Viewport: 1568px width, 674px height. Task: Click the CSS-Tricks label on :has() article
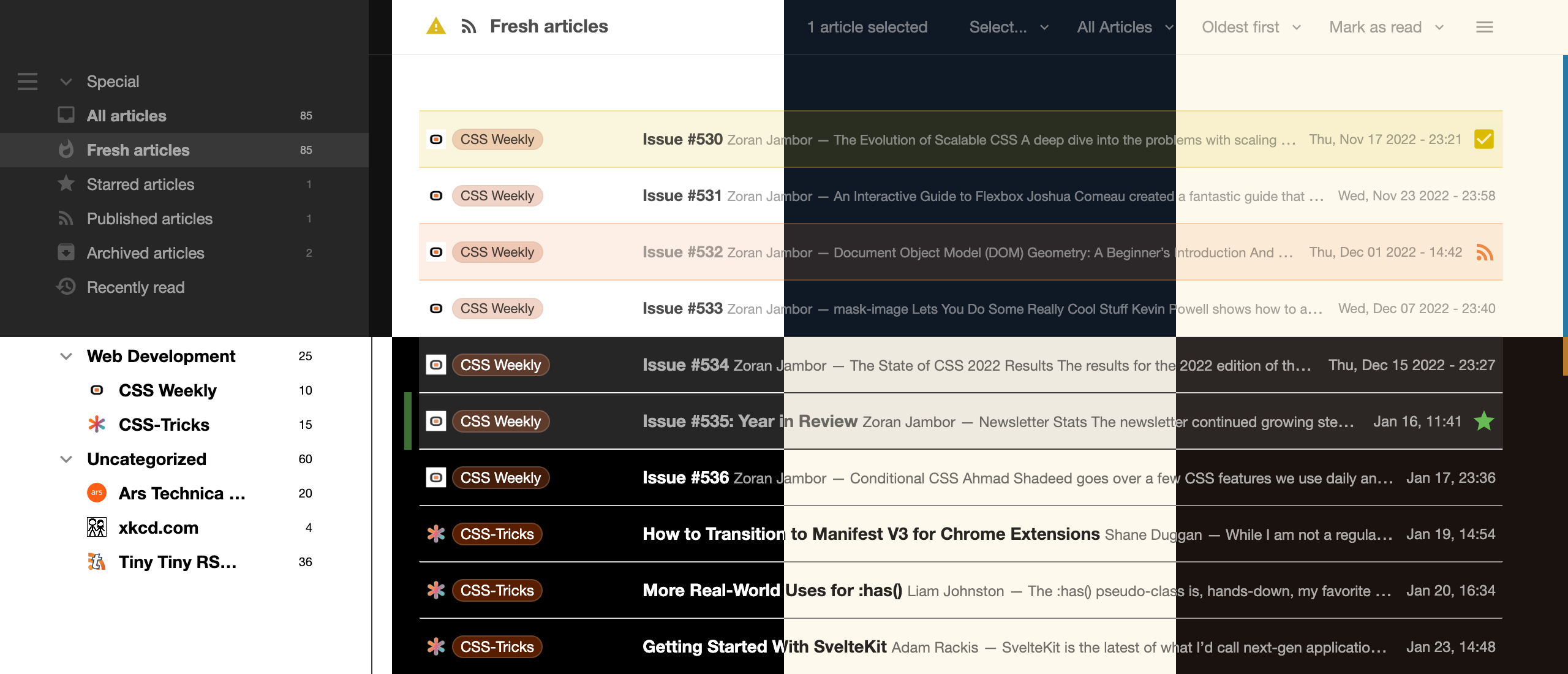pos(497,590)
